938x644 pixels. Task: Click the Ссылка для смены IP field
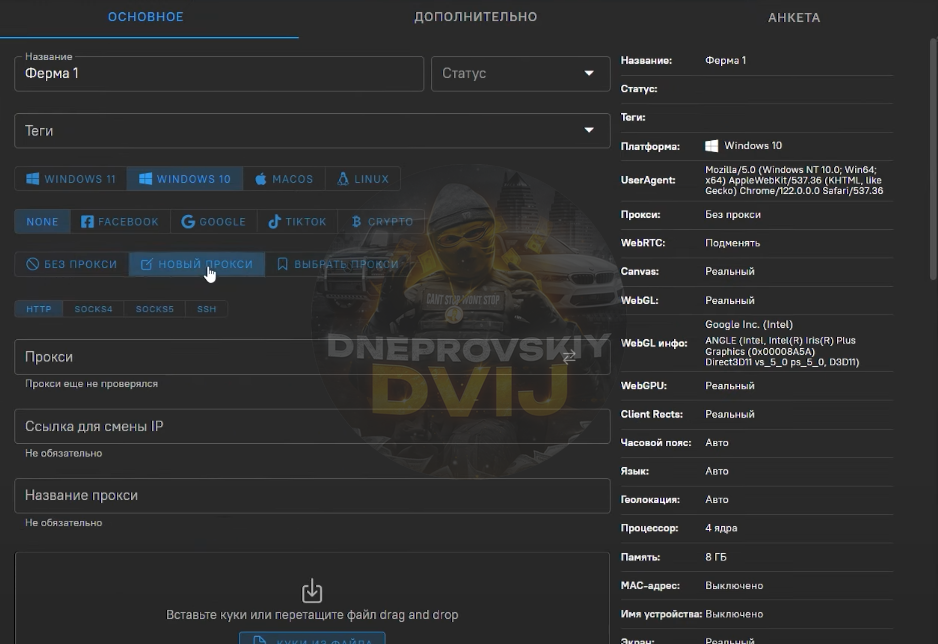tap(312, 426)
